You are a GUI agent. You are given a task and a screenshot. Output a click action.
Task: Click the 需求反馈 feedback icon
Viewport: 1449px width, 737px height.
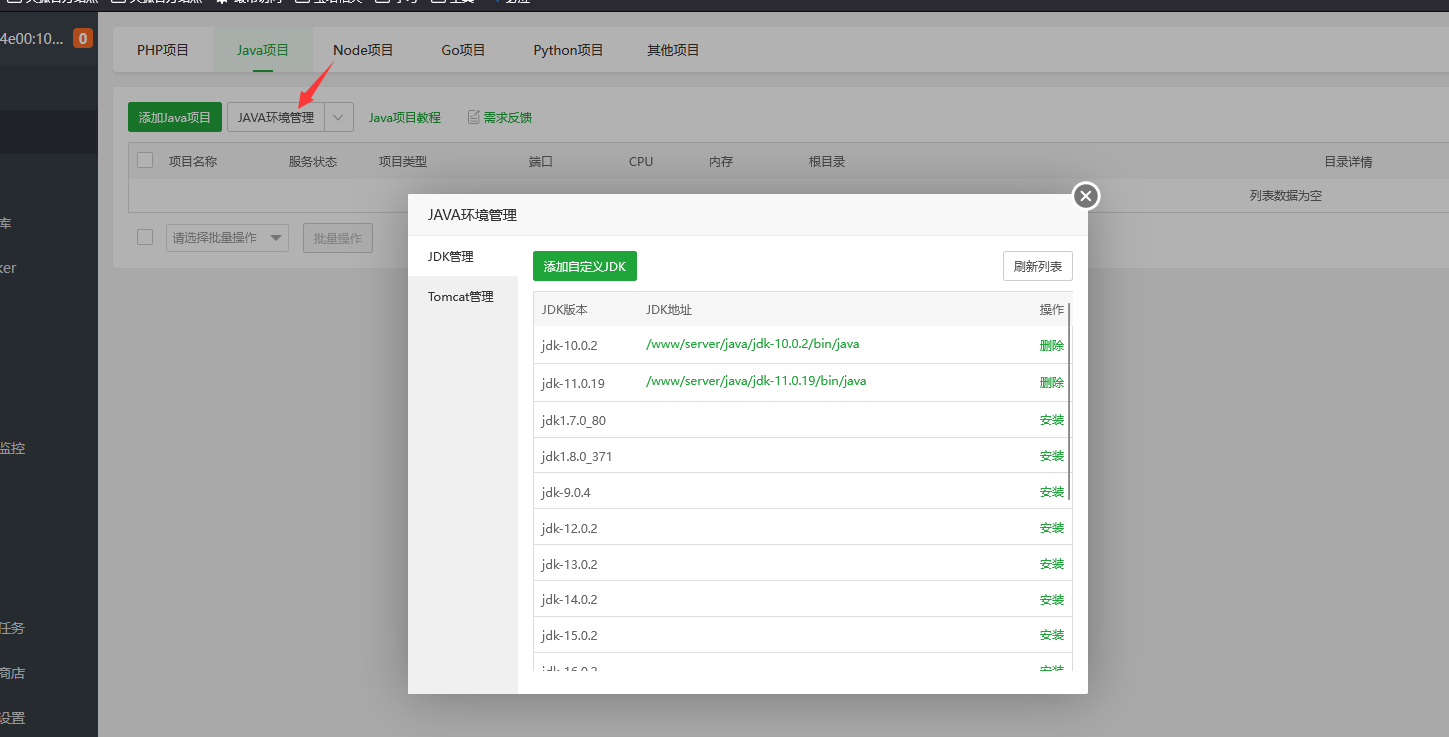click(474, 117)
